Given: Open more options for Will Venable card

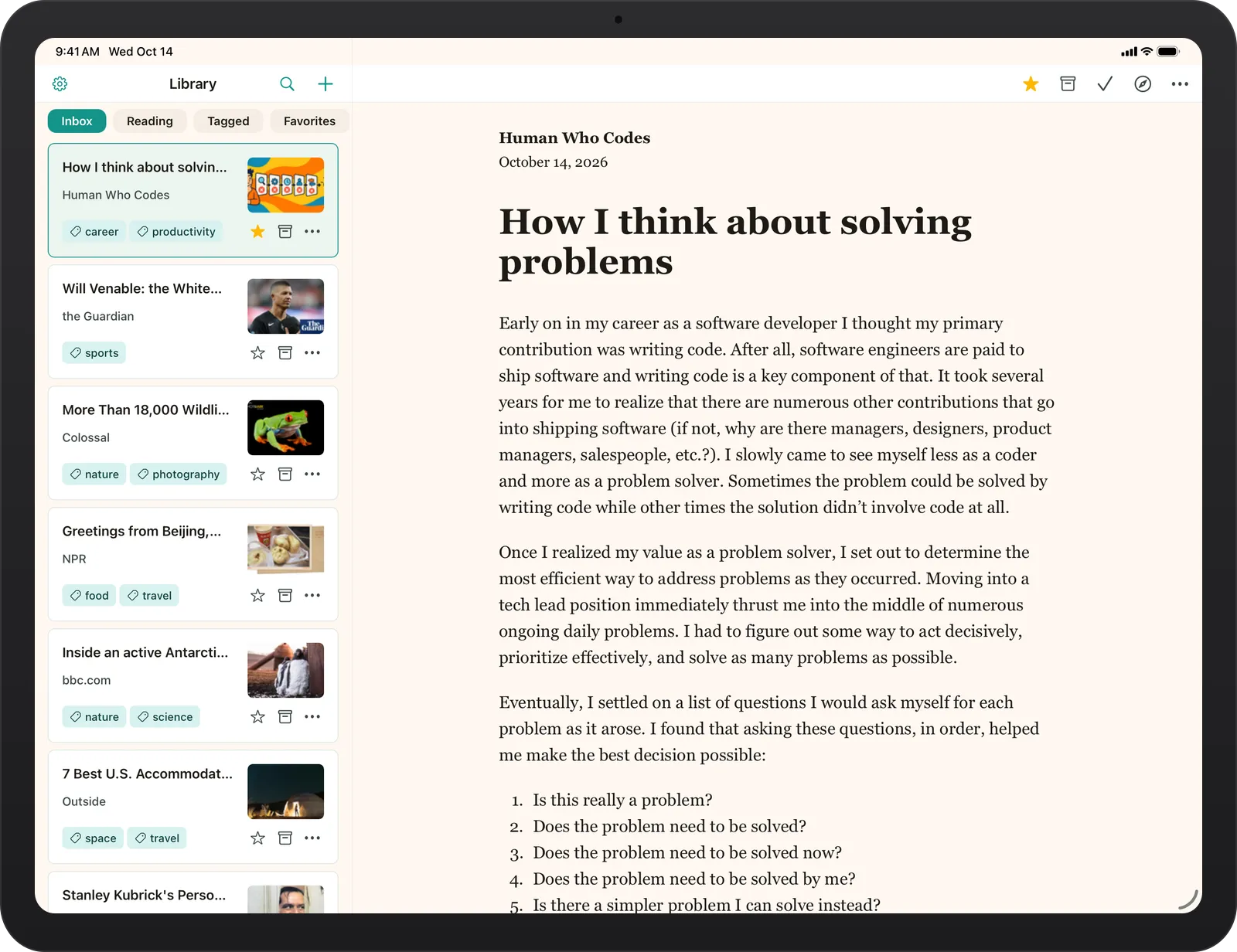Looking at the screenshot, I should [312, 352].
